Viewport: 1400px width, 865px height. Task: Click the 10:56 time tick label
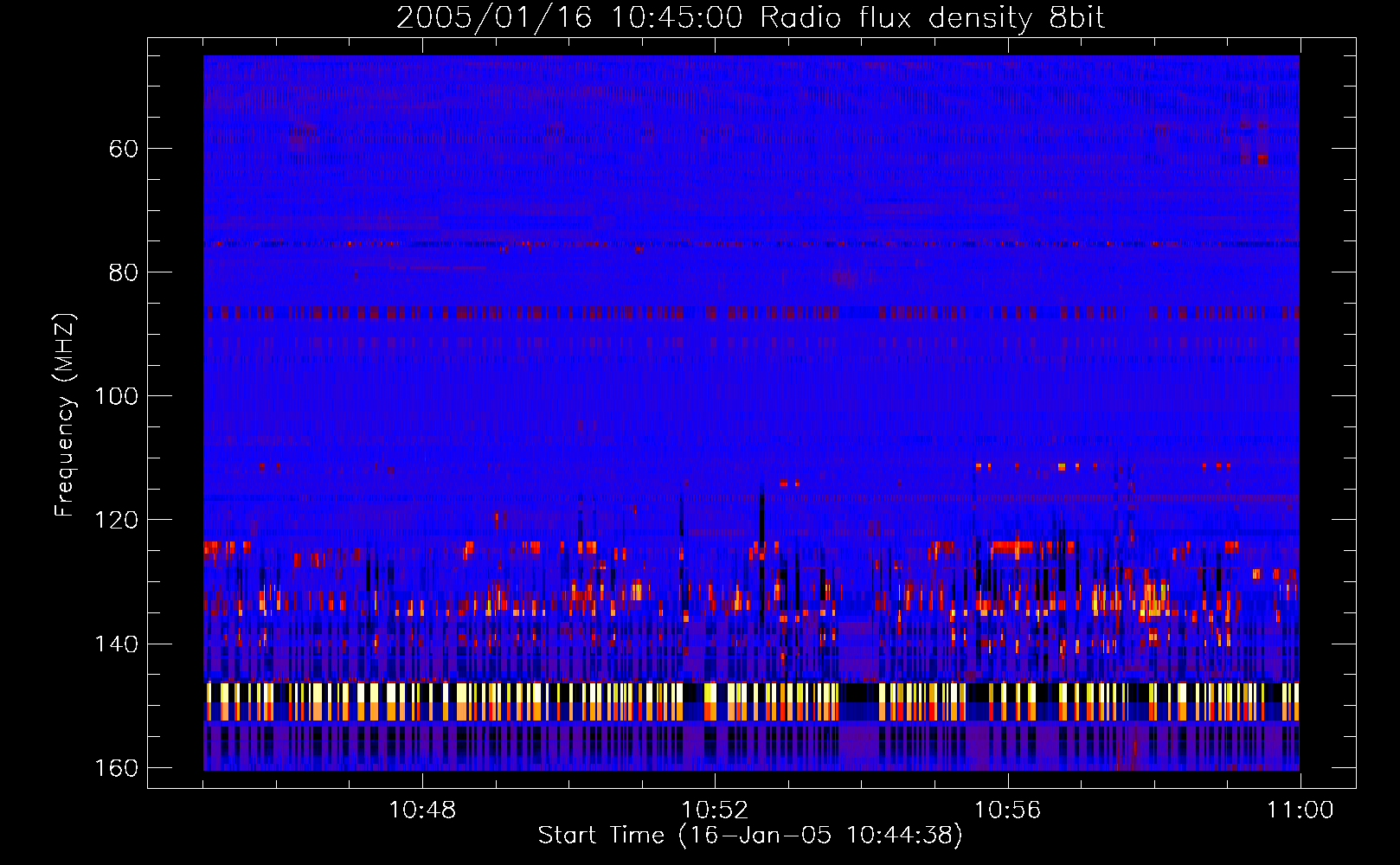coord(1007,811)
